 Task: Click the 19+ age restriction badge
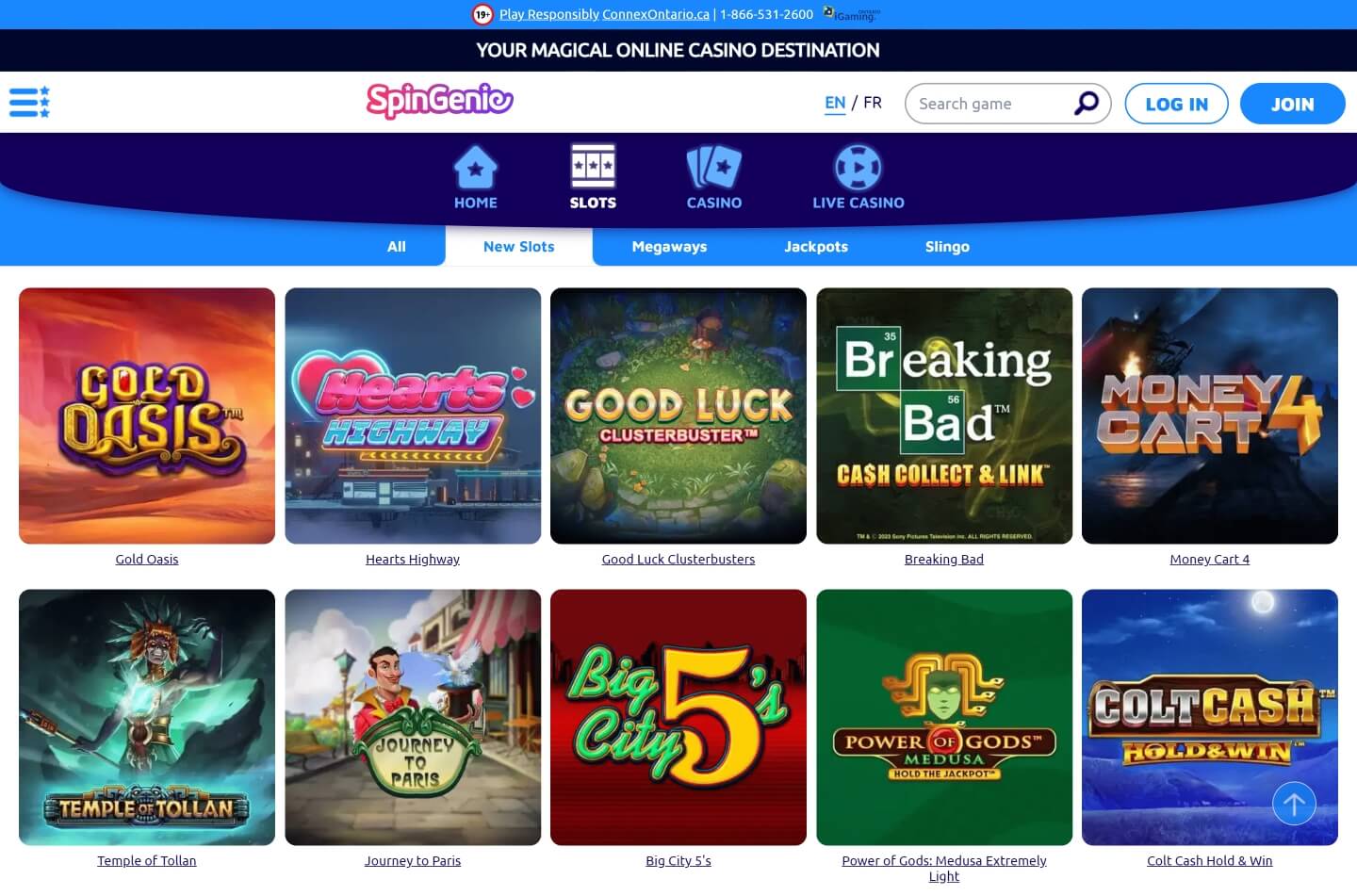click(482, 14)
